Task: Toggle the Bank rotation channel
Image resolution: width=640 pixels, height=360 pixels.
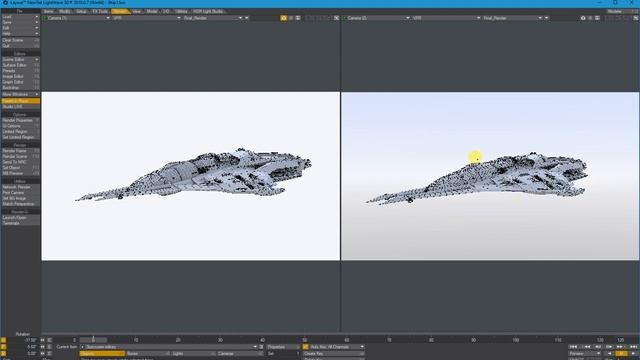Action: [3, 353]
